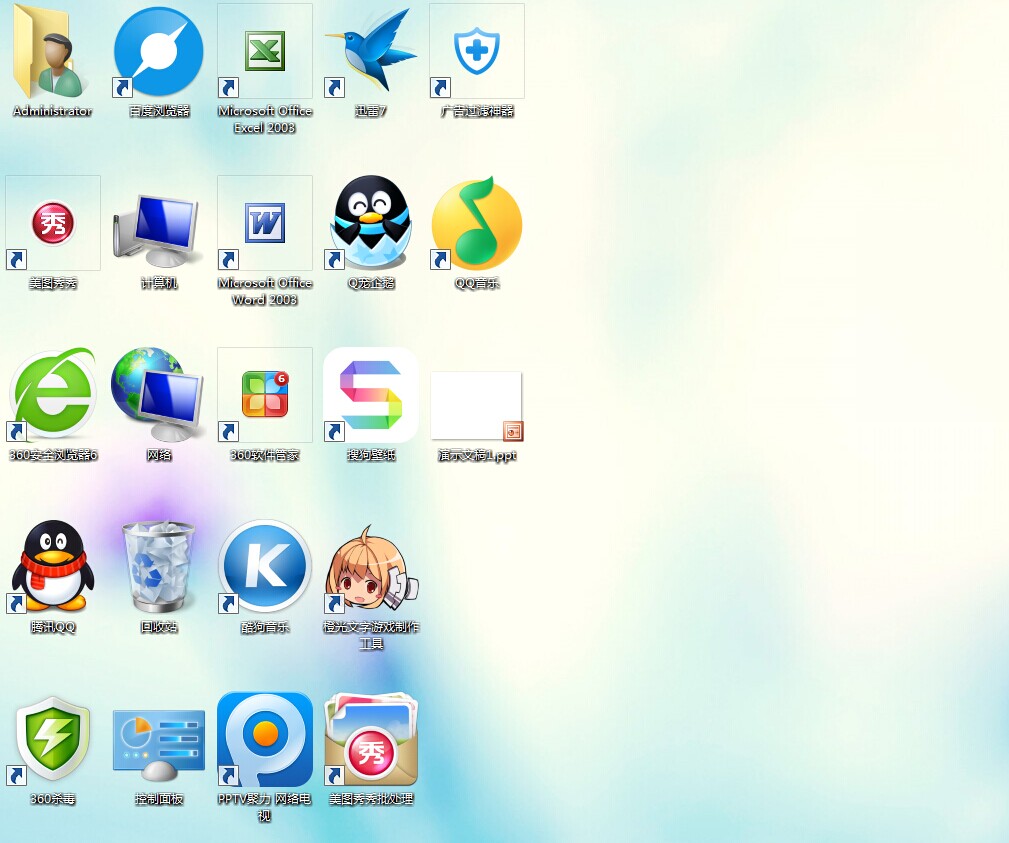1009x843 pixels.
Task: Click the "Q宠企鹅" label text
Action: (x=371, y=283)
